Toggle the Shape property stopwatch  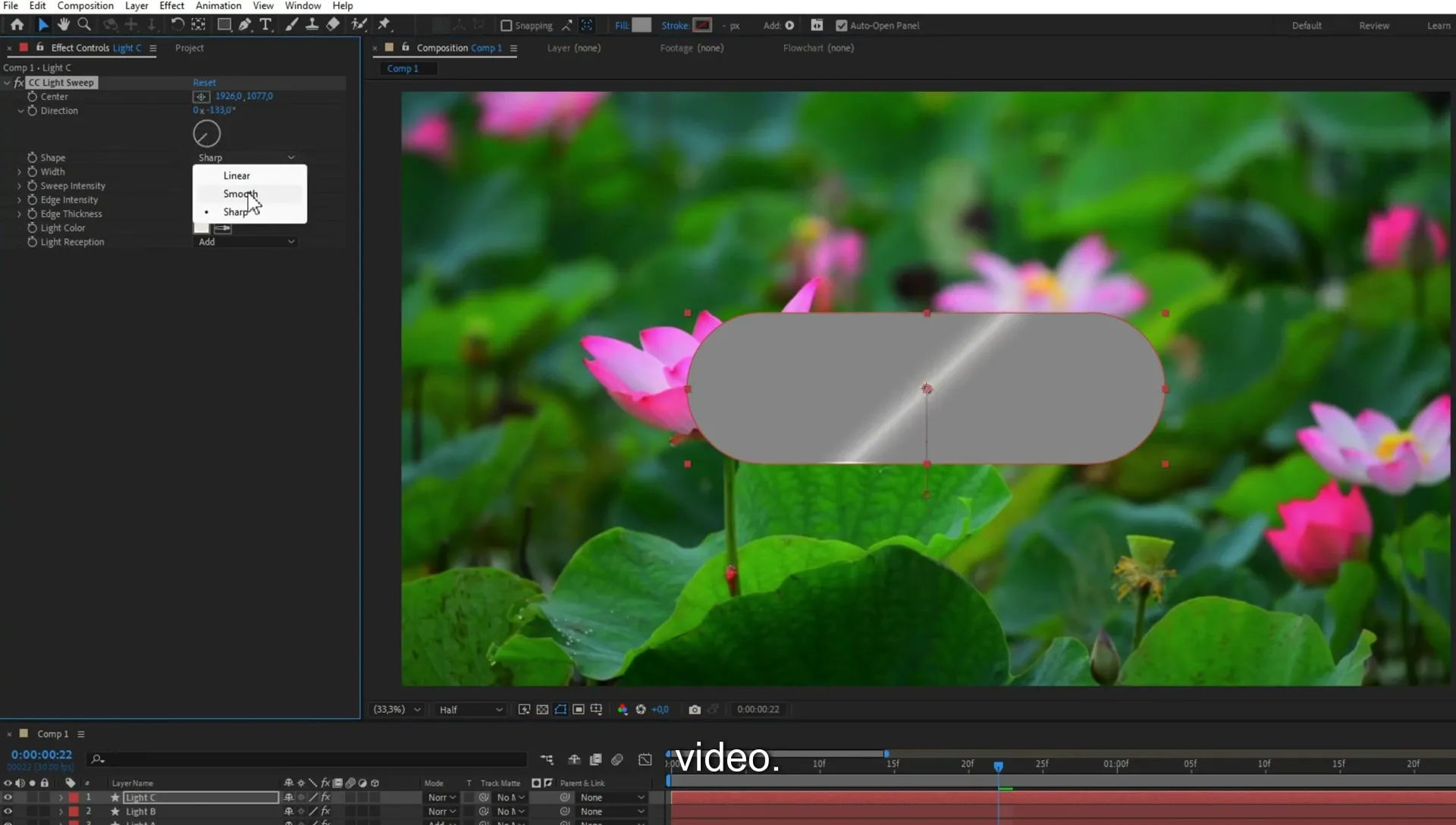point(32,158)
